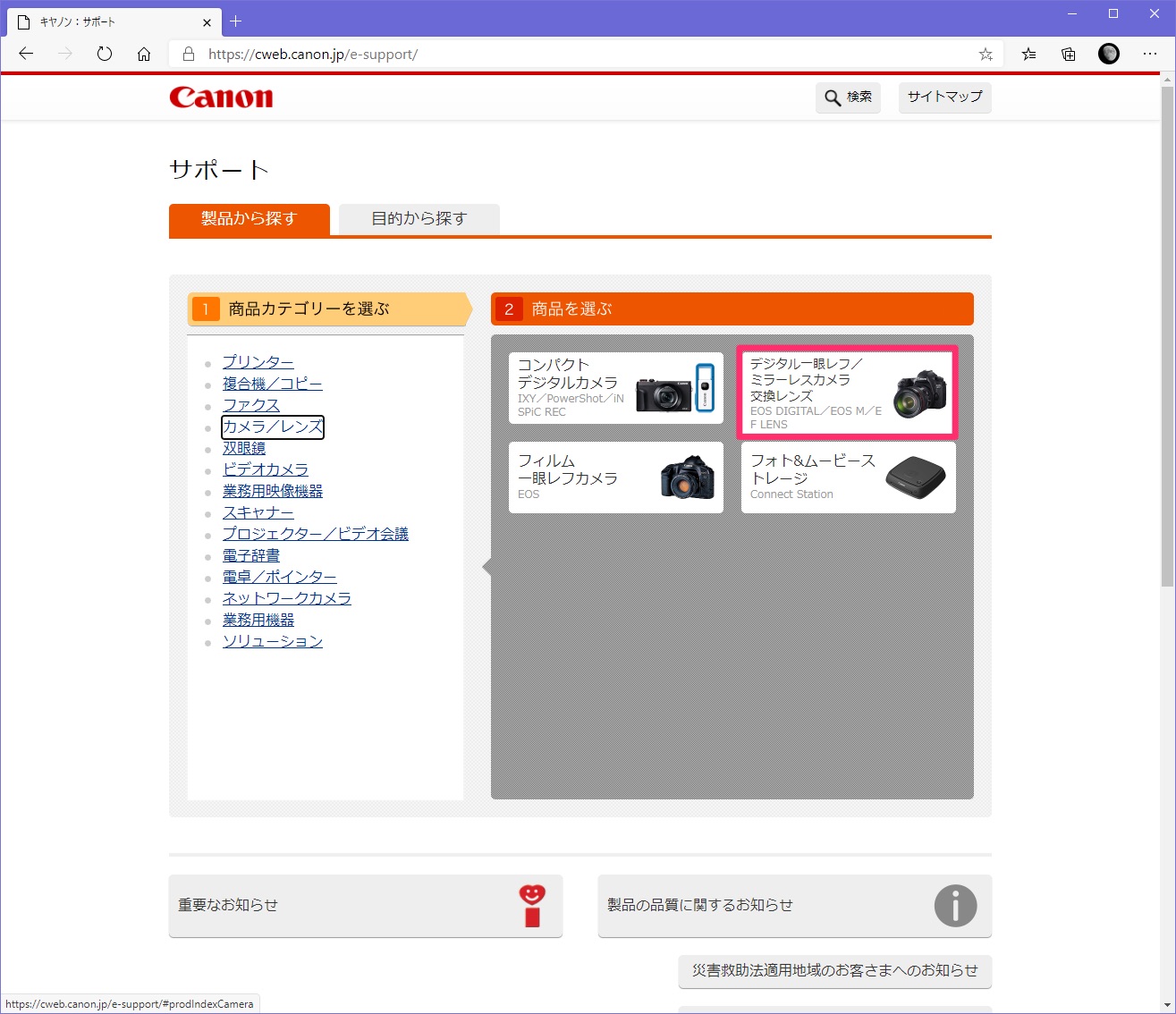
Task: Open コンパクトデジタルカメラ product card
Action: [616, 388]
